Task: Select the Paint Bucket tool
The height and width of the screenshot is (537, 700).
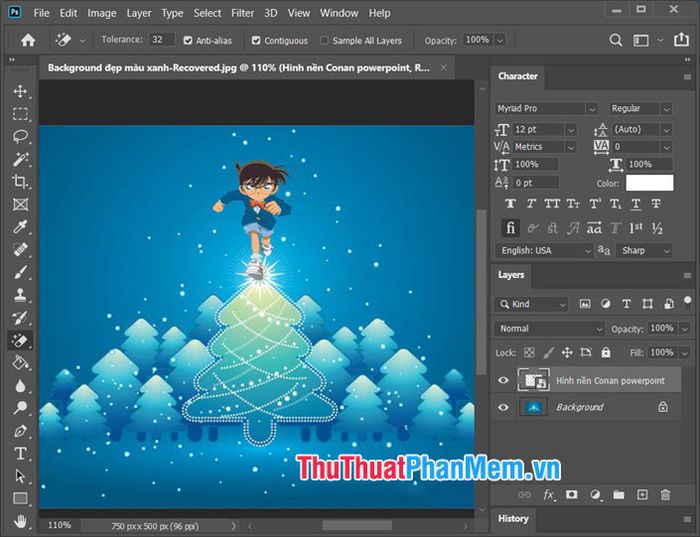Action: (20, 363)
